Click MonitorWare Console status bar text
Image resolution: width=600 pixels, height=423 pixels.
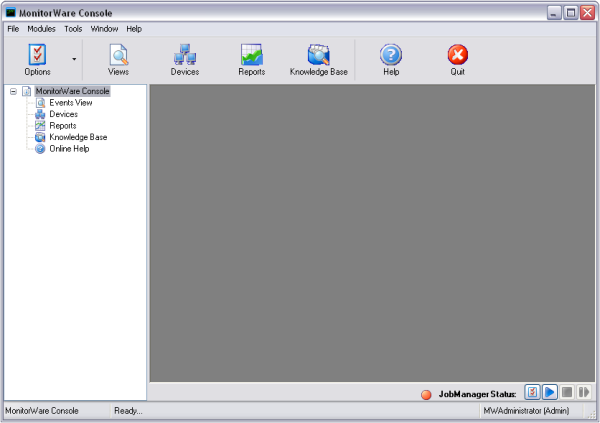(42, 411)
